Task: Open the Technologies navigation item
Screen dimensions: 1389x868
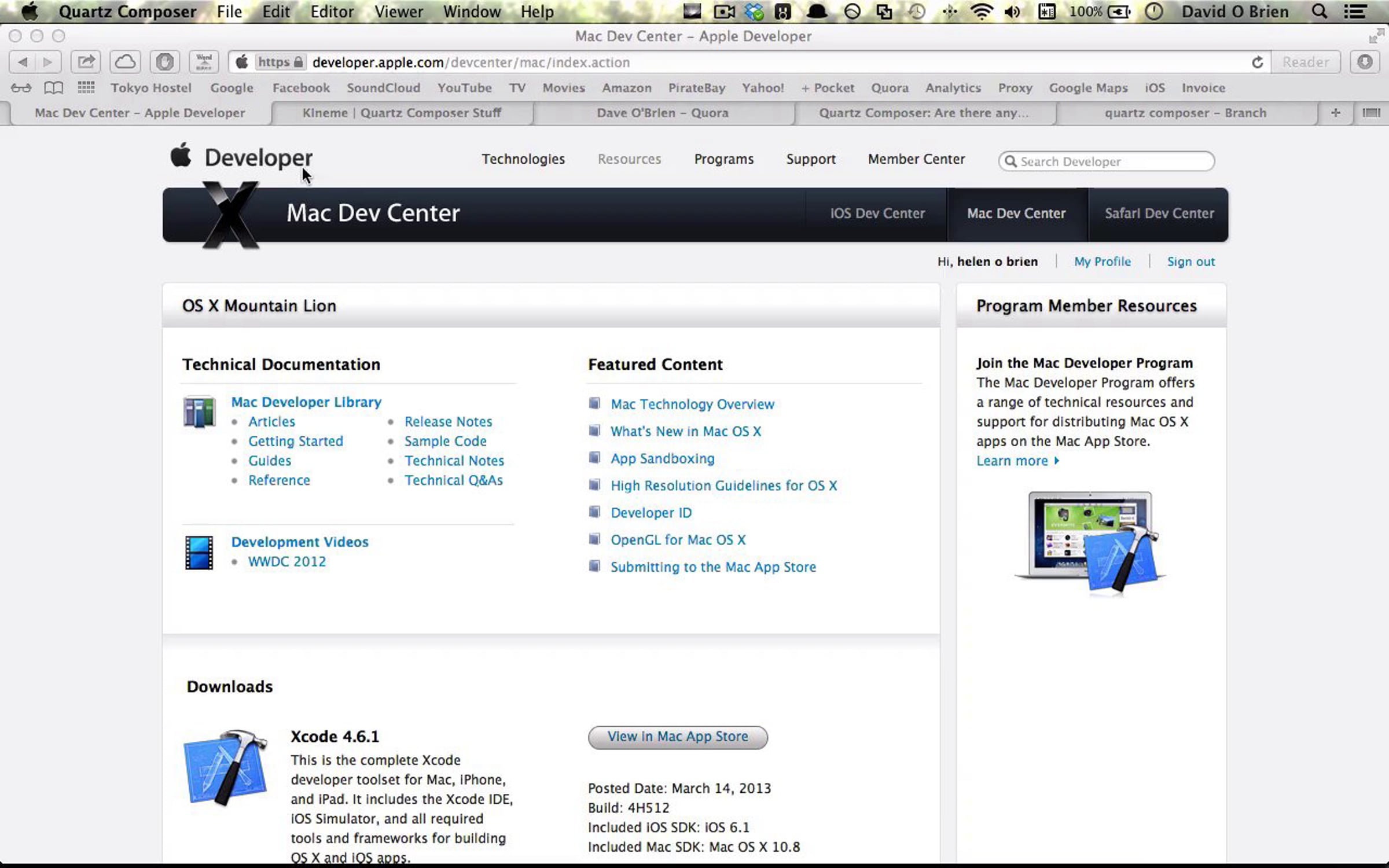Action: [x=523, y=159]
